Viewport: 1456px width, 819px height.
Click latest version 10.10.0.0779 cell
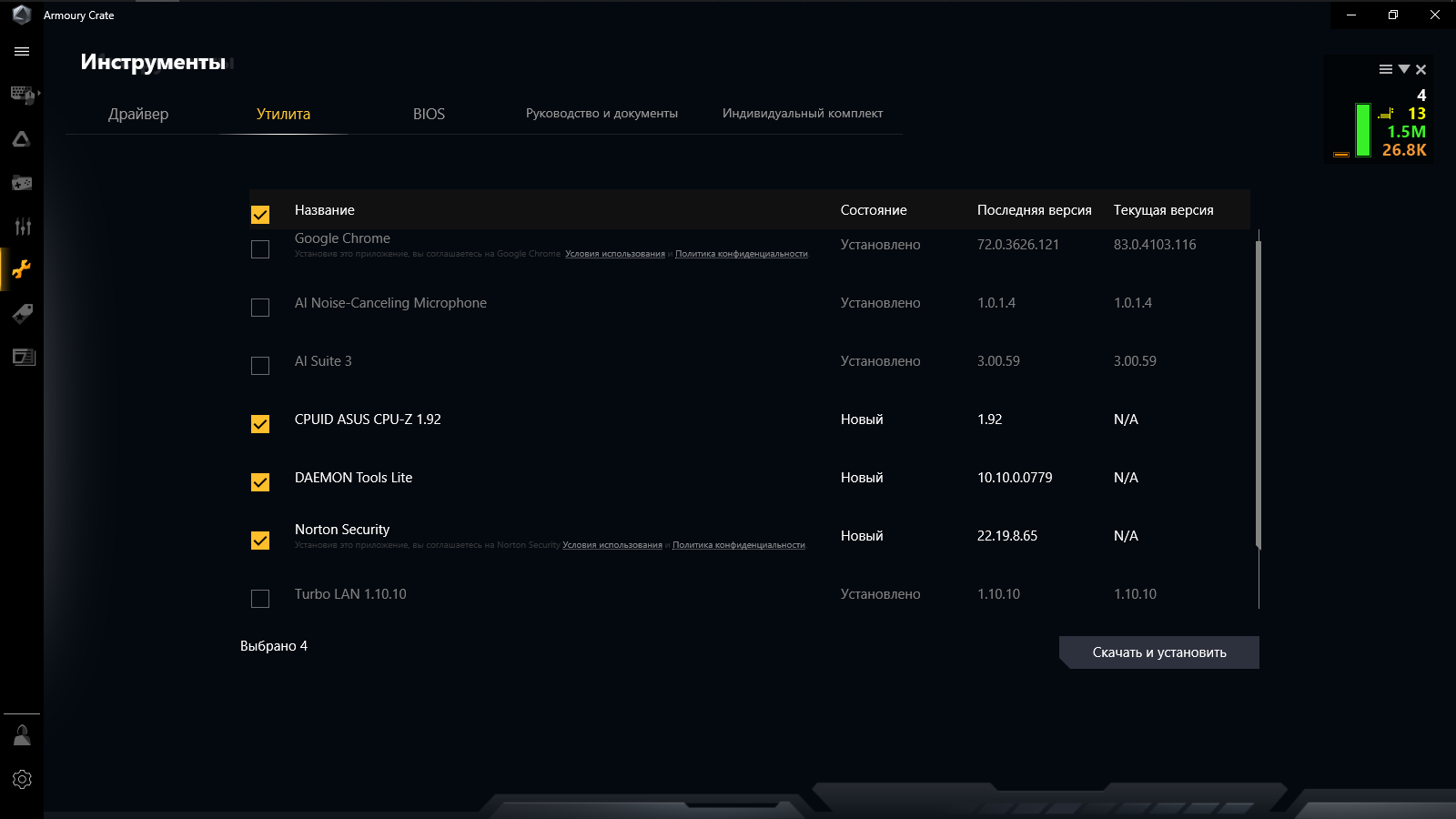[1015, 478]
